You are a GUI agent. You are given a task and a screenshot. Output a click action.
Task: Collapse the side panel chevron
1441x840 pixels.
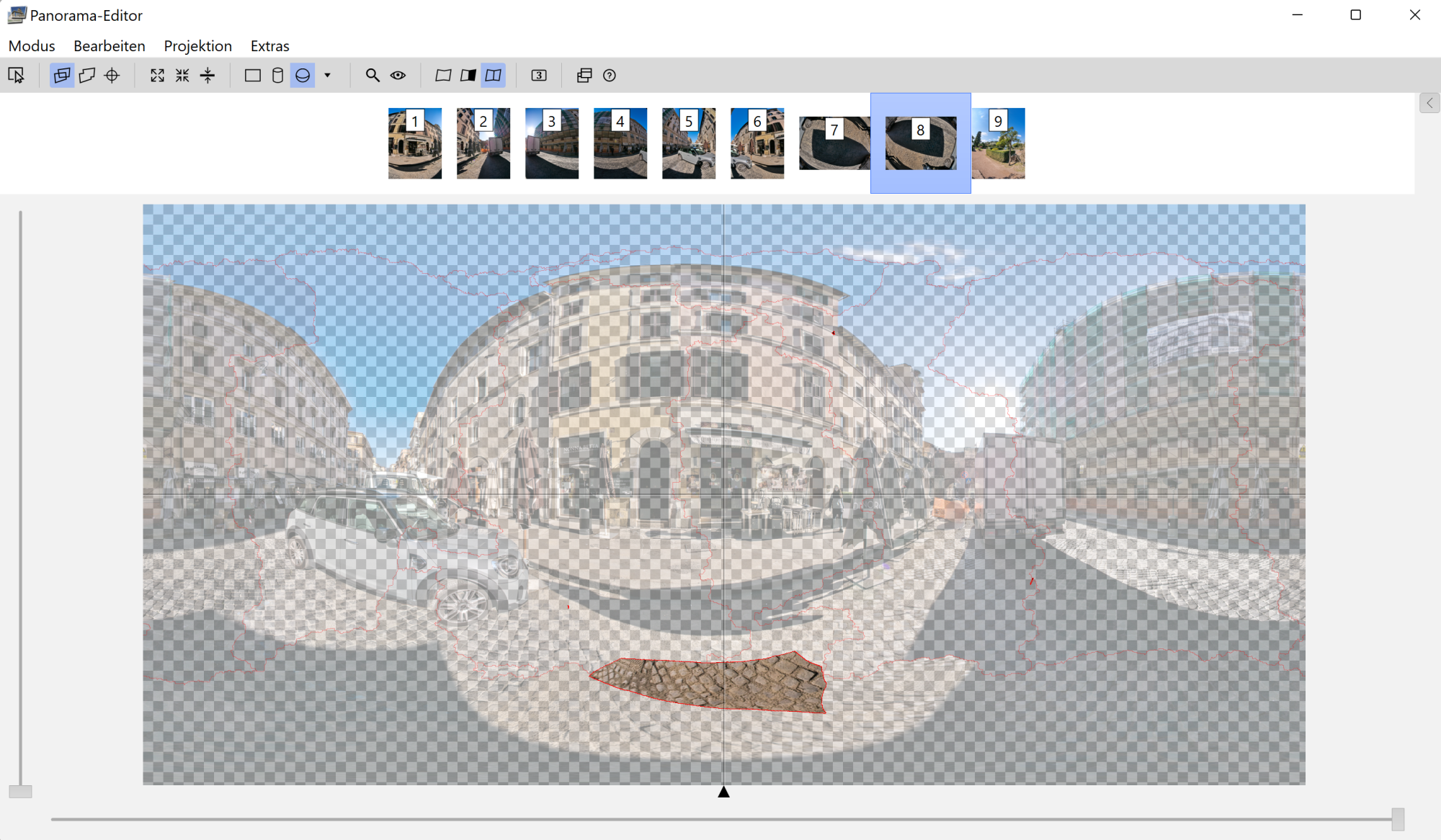[x=1429, y=103]
